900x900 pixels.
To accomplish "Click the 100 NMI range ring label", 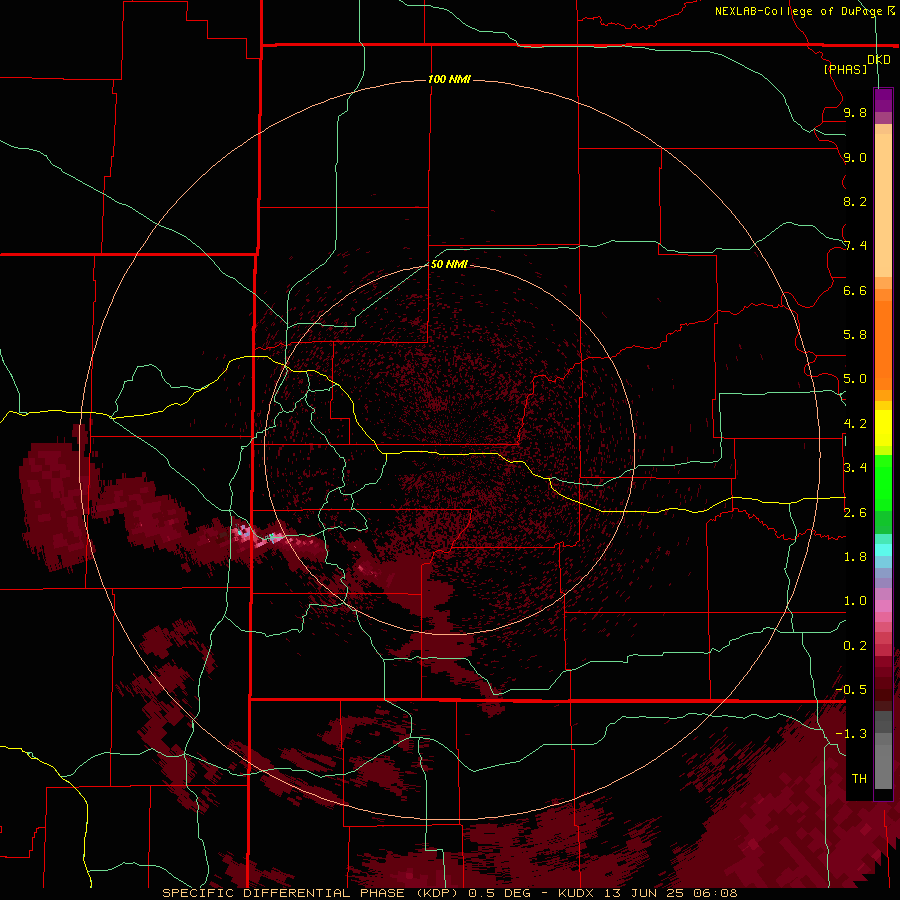I will 449,79.
